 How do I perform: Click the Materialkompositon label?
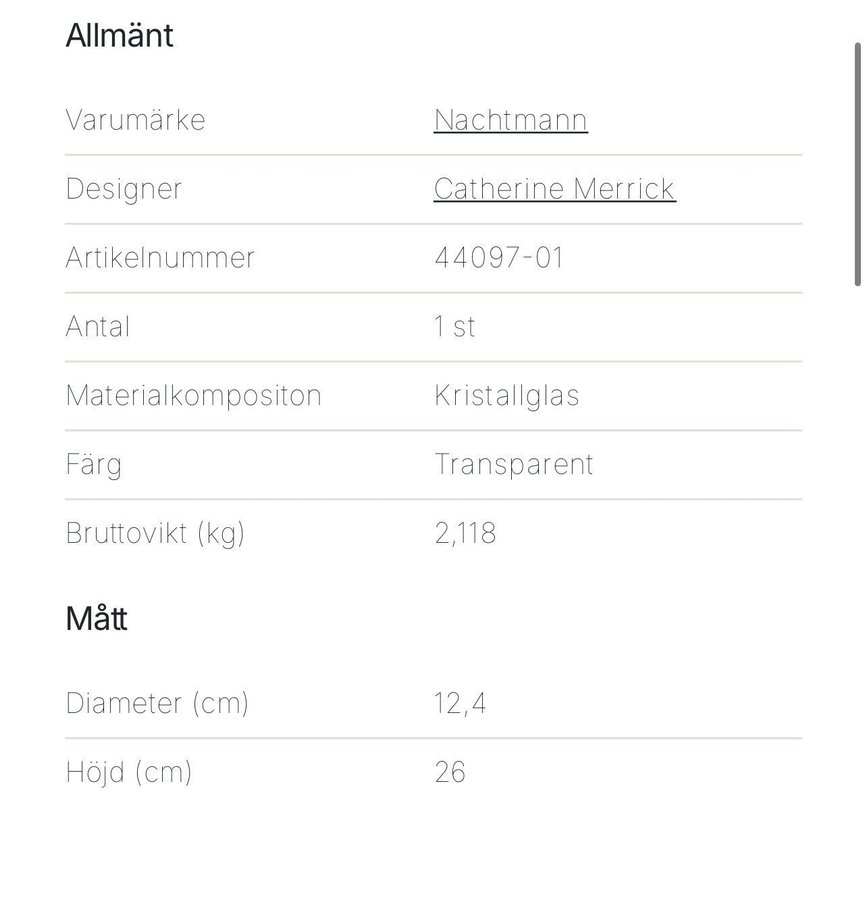coord(193,396)
